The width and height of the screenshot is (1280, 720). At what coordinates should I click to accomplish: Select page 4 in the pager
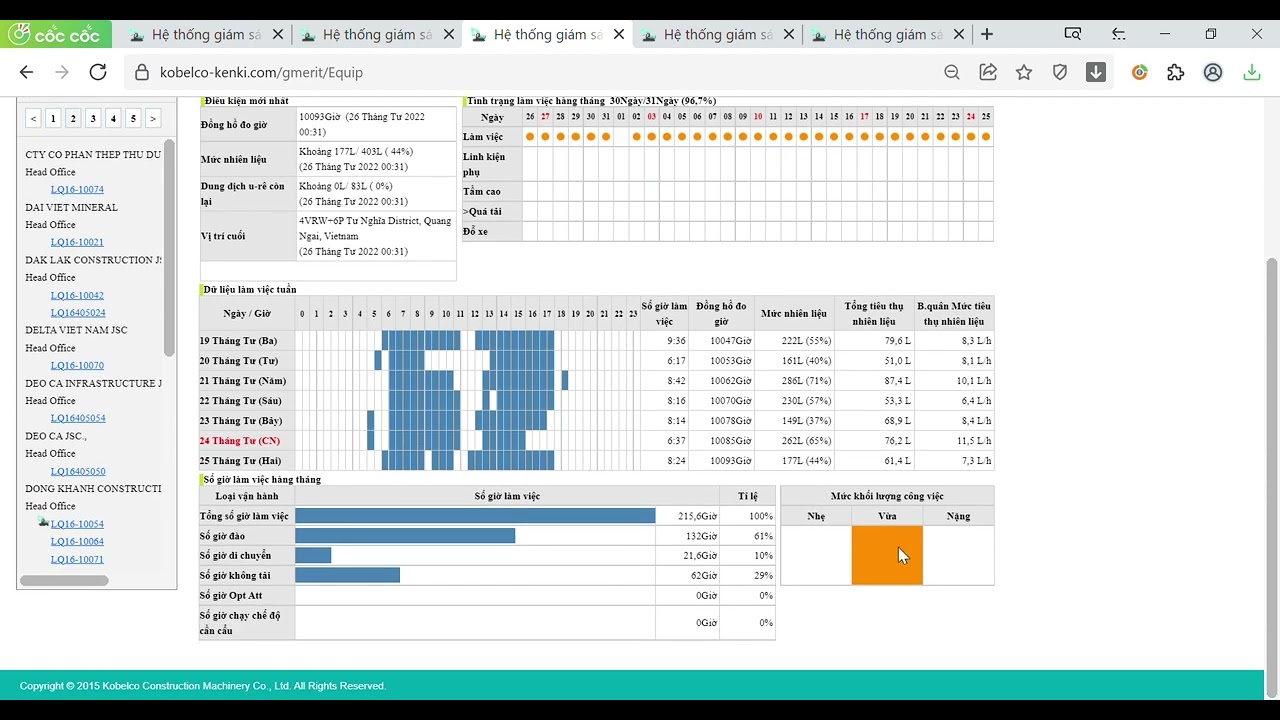113,118
